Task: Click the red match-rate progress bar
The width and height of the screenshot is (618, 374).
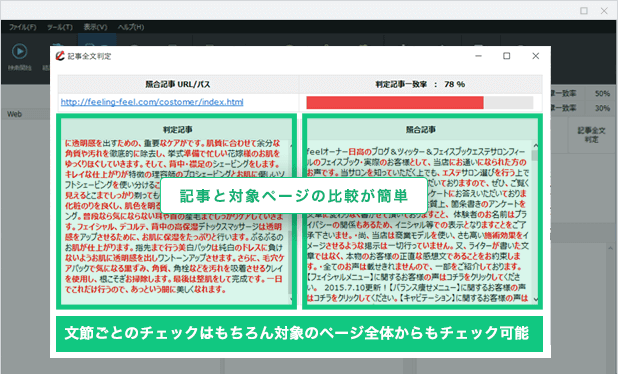Action: [x=395, y=102]
